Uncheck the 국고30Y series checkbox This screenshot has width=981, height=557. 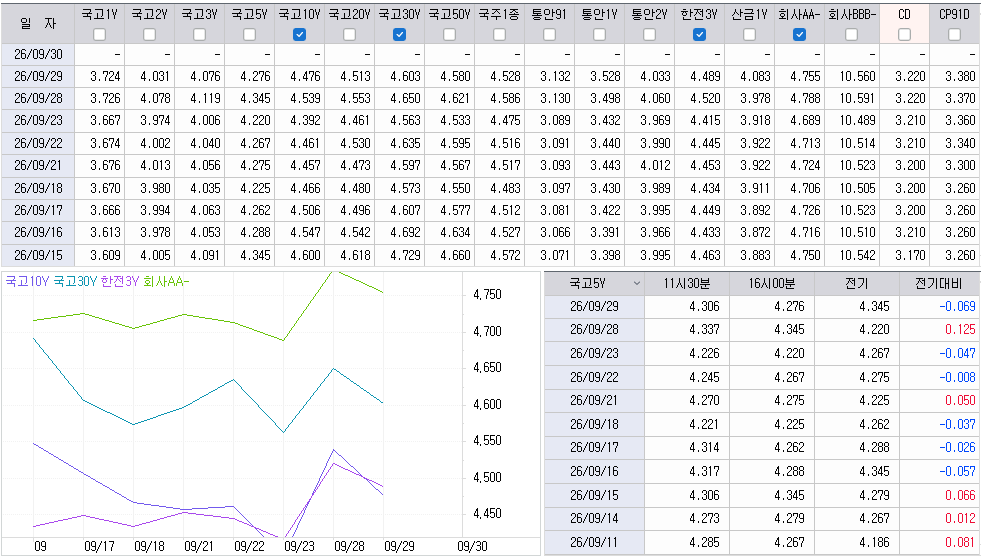tap(400, 35)
